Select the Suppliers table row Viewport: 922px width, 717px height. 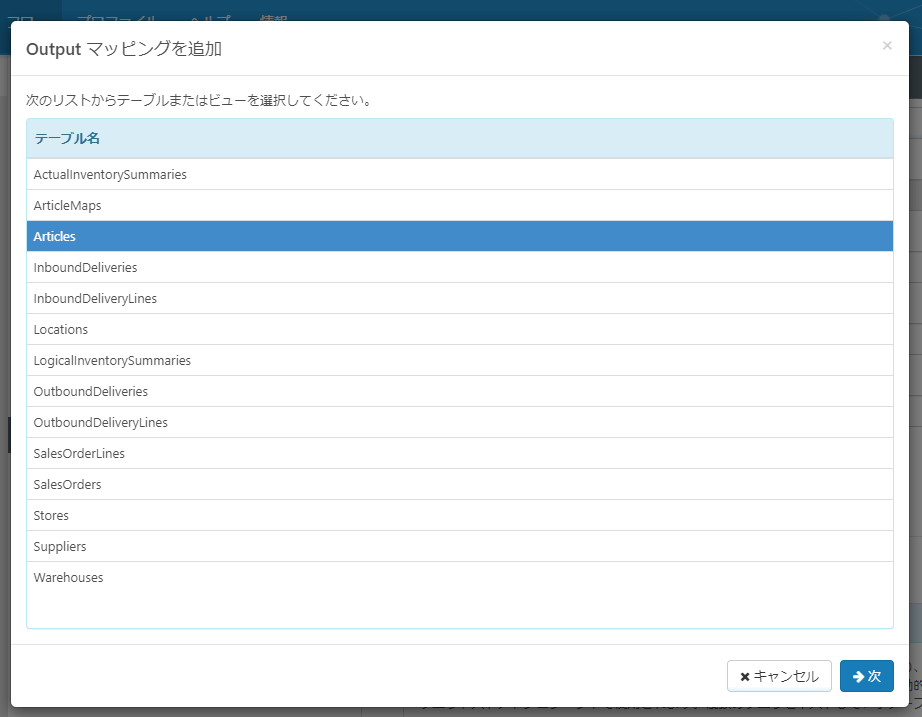coord(460,546)
